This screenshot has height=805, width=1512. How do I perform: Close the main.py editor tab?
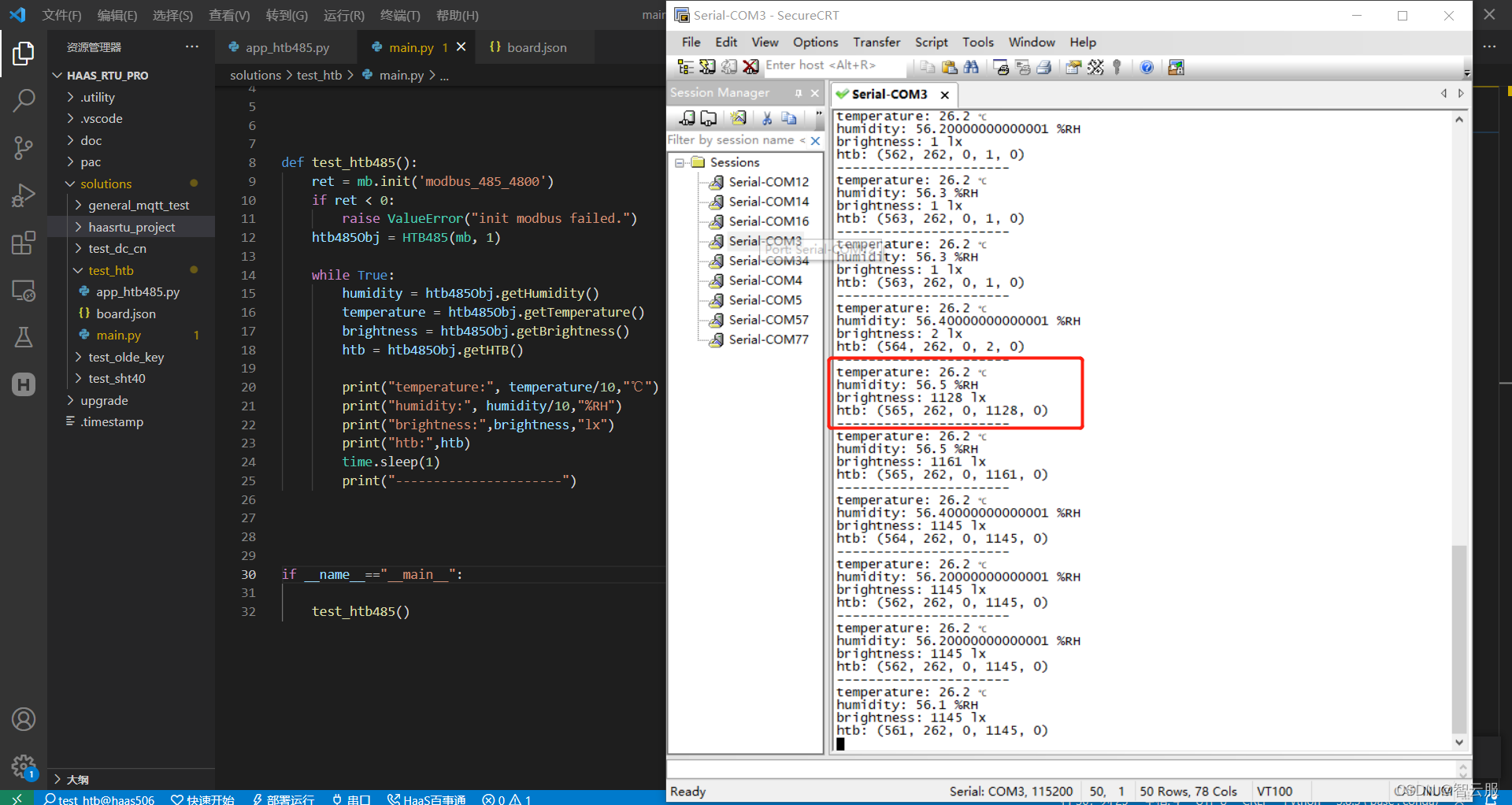point(461,47)
